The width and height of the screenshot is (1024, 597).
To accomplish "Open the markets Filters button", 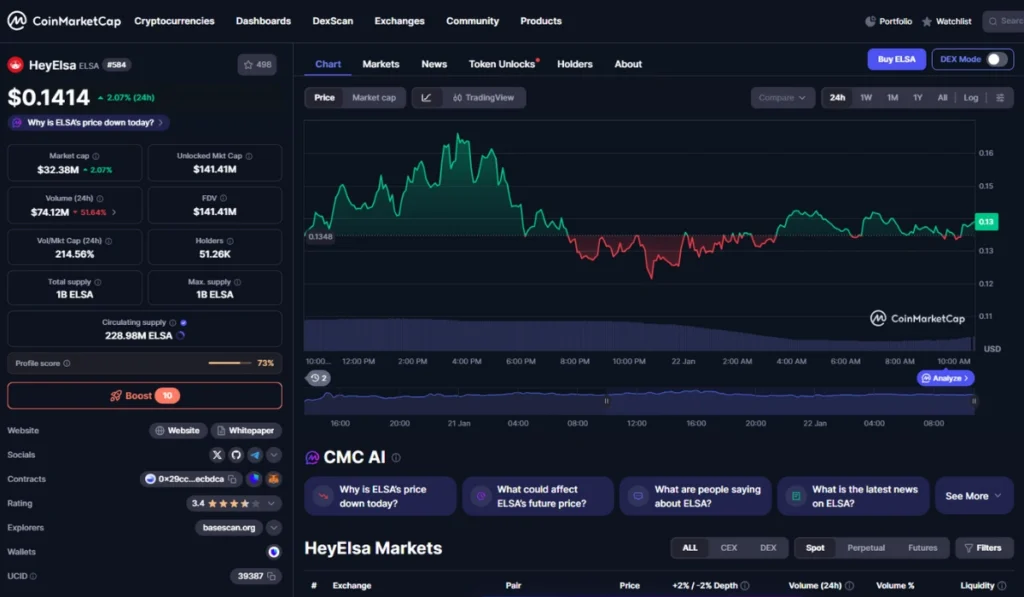I will [984, 548].
